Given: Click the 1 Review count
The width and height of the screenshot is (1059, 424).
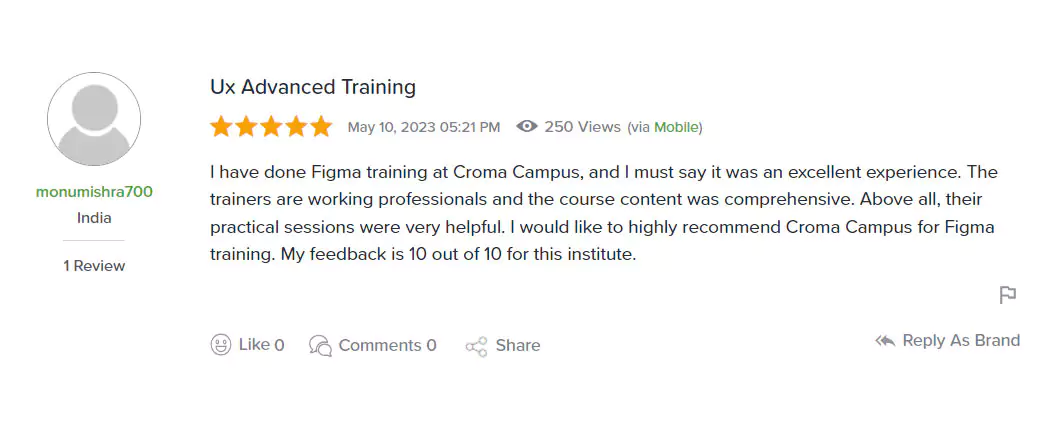Looking at the screenshot, I should [94, 266].
